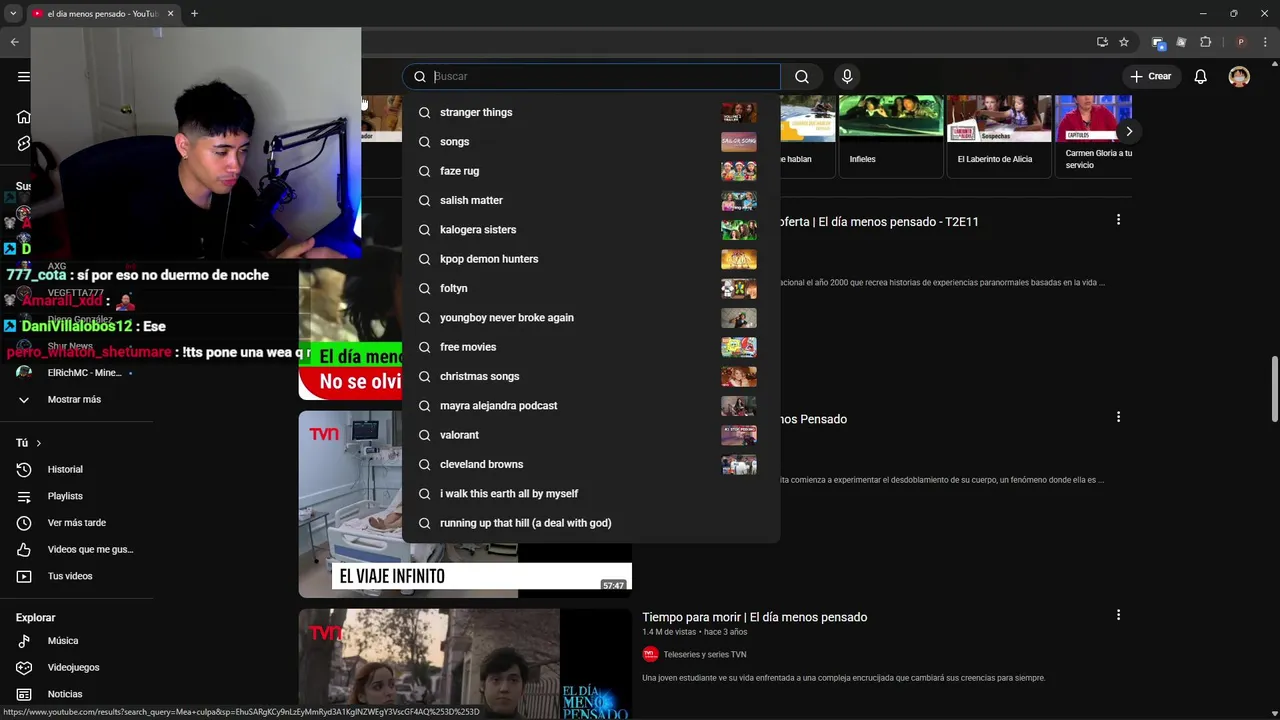
Task: Go to YouTube home icon
Action: coord(24,117)
